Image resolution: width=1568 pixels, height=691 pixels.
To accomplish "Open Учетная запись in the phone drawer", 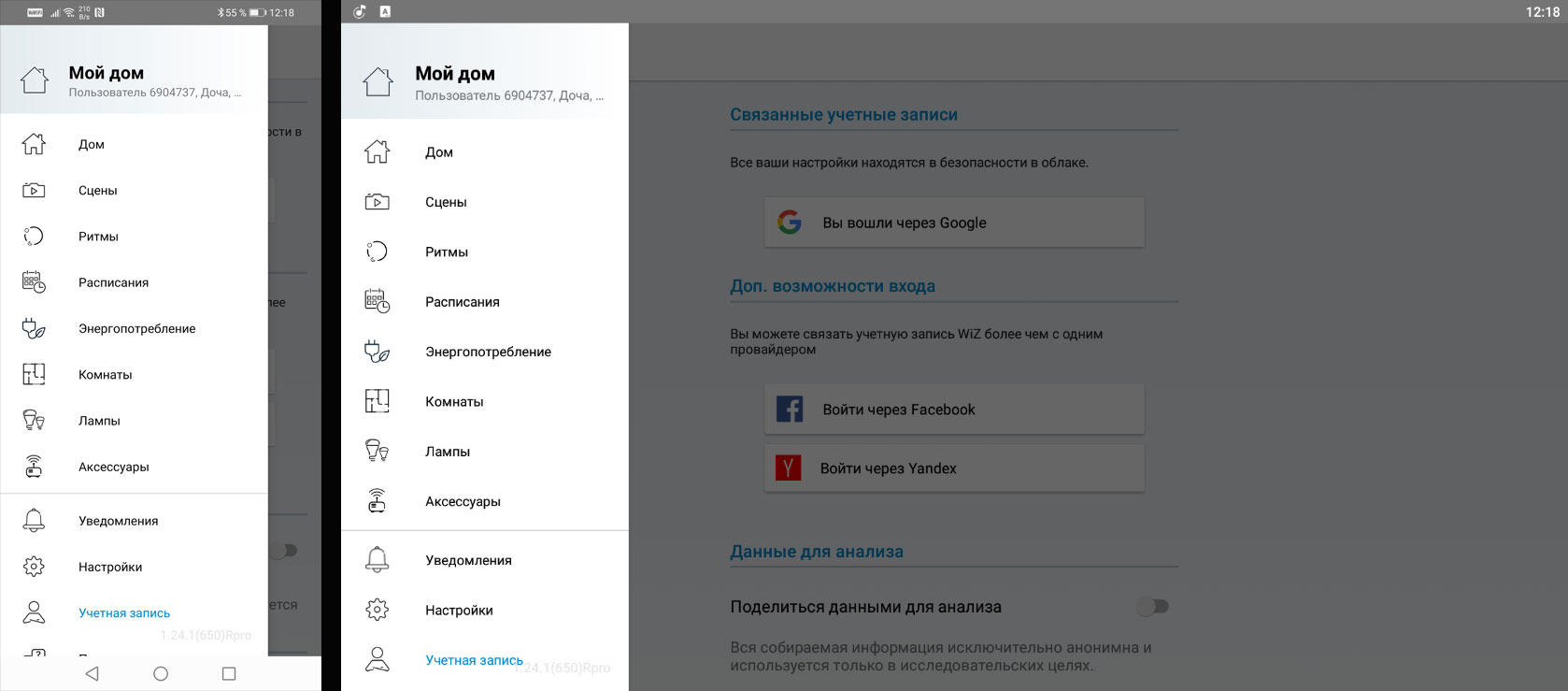I will click(124, 613).
